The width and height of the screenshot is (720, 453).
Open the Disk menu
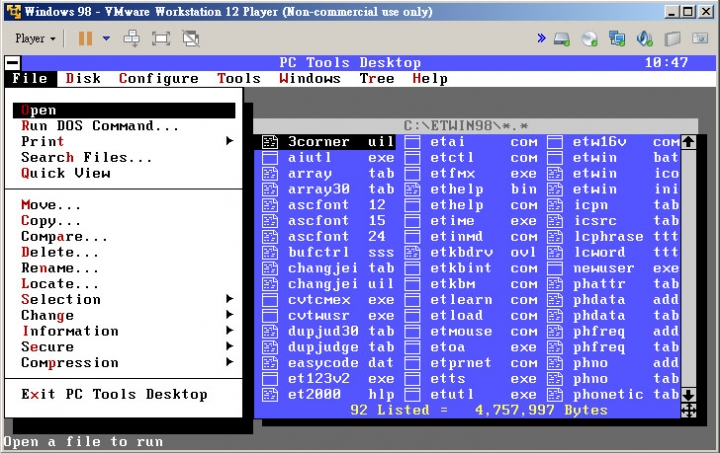(83, 78)
